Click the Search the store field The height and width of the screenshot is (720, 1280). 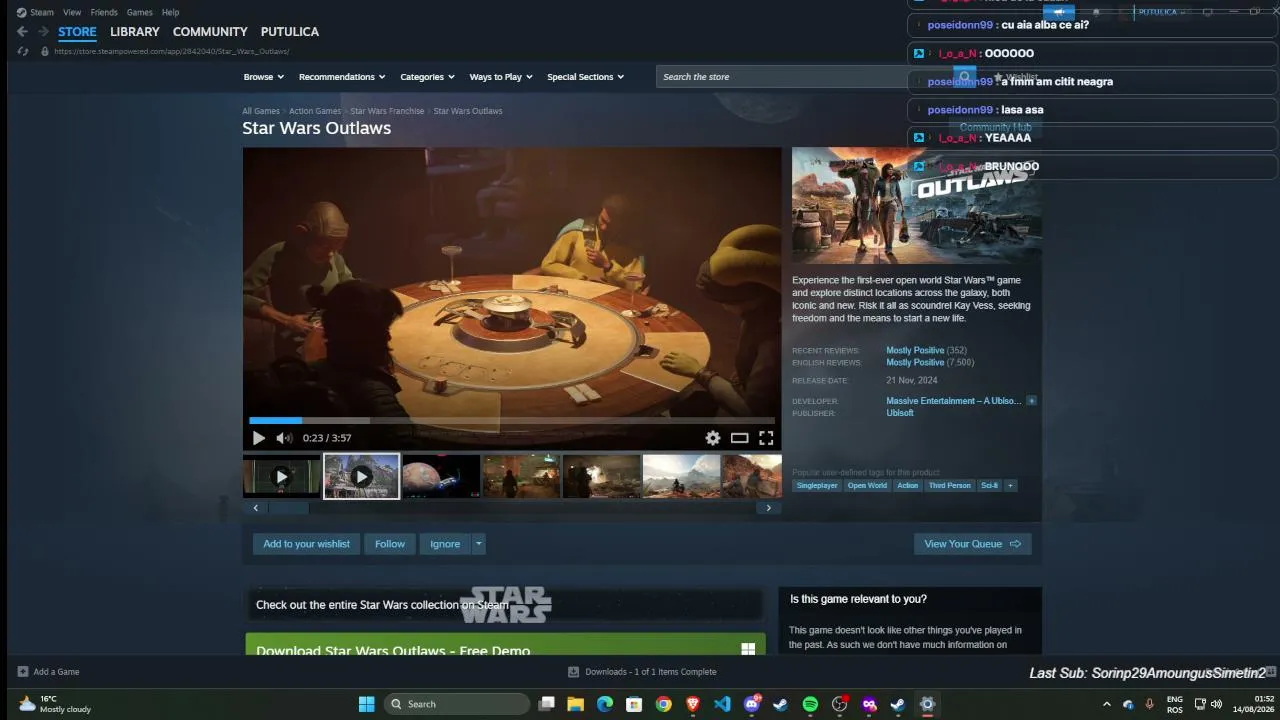click(x=805, y=77)
